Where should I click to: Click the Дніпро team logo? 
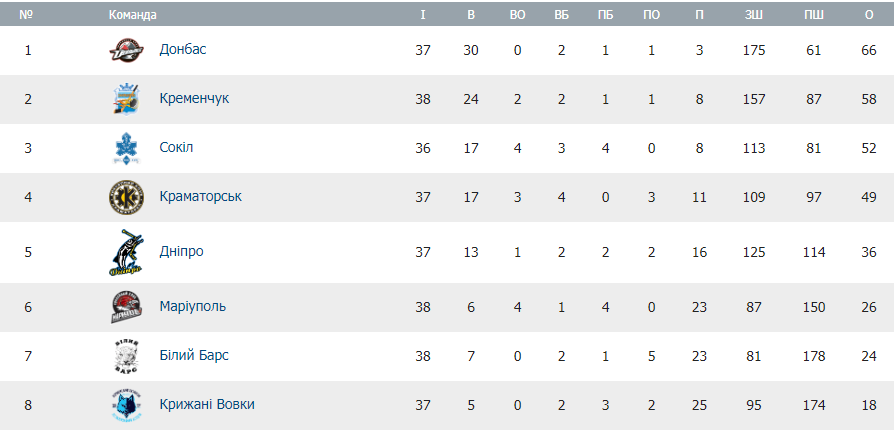[x=127, y=252]
